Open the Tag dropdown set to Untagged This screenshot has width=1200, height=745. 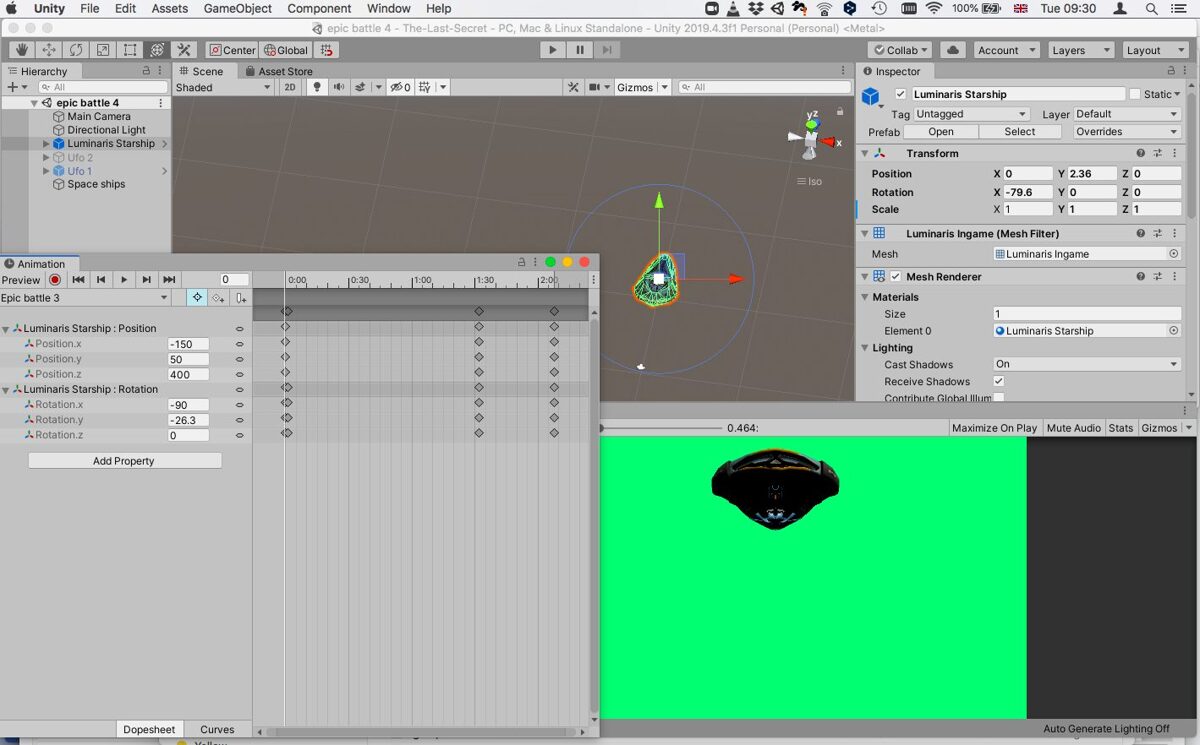(x=971, y=114)
